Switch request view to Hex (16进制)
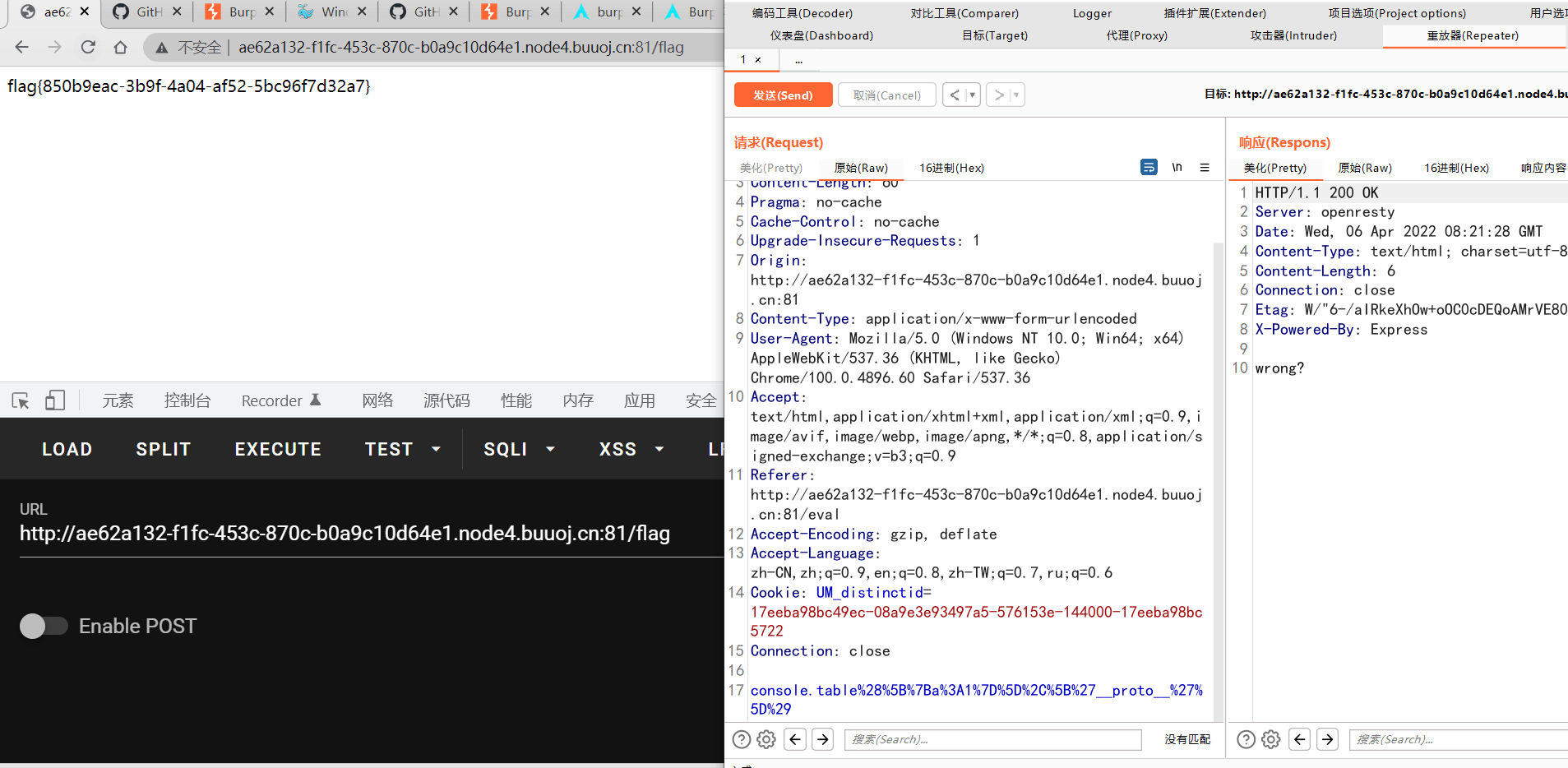The width and height of the screenshot is (1568, 768). coord(951,168)
